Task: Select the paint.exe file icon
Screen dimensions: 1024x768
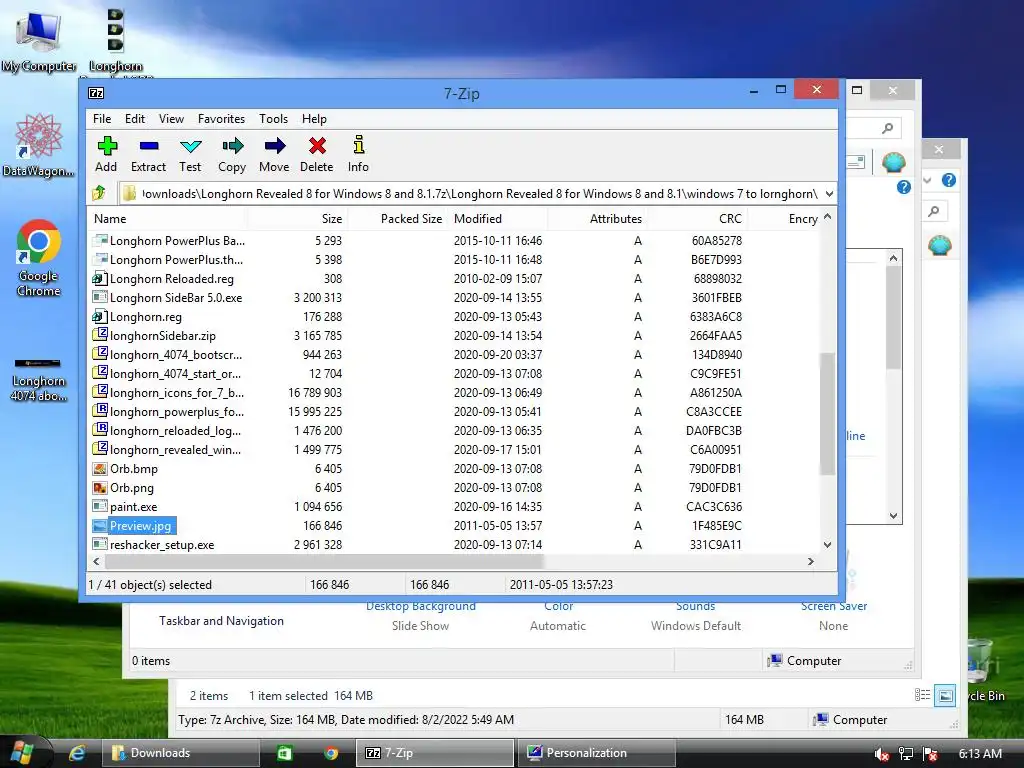Action: tap(100, 507)
